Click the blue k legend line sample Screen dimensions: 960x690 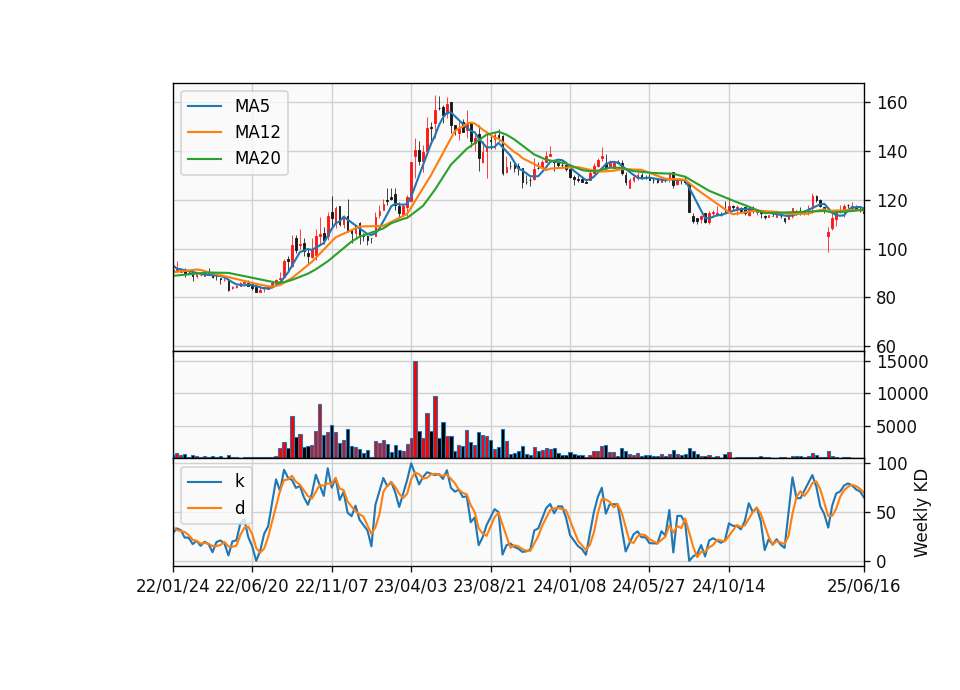[204, 481]
